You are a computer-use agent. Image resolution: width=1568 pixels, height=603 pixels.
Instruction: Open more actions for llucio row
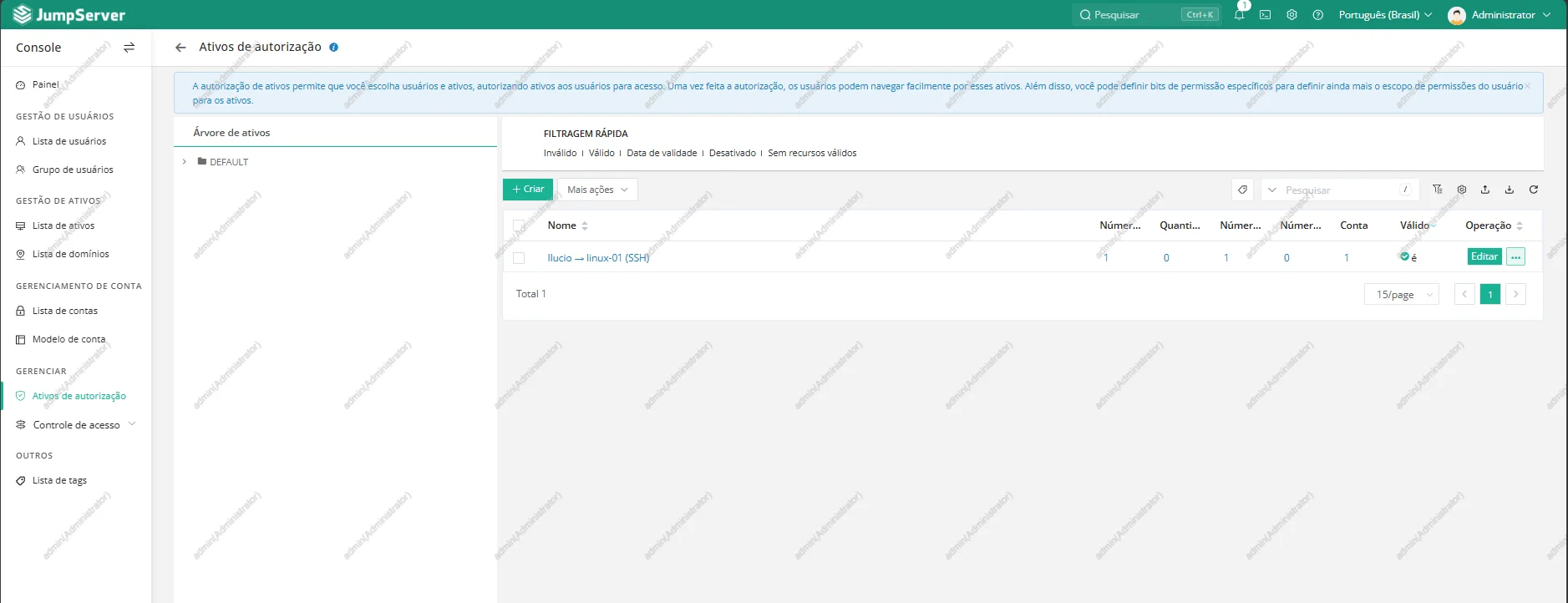pos(1515,257)
